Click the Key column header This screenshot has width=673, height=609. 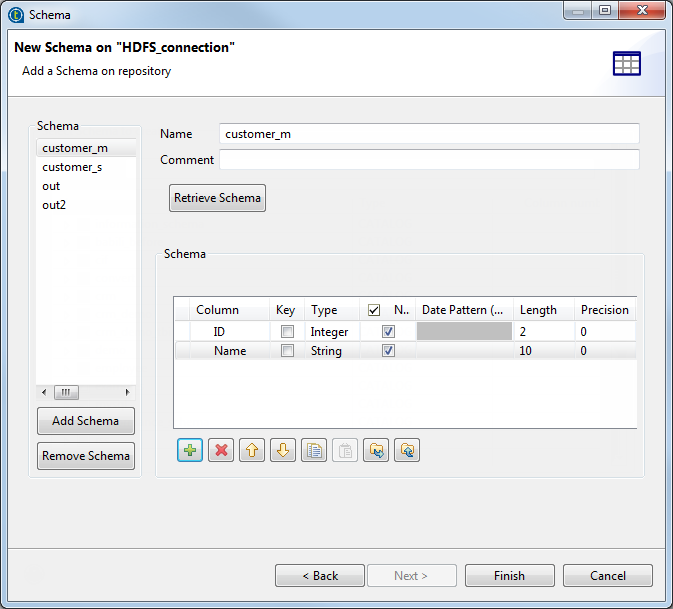point(287,310)
